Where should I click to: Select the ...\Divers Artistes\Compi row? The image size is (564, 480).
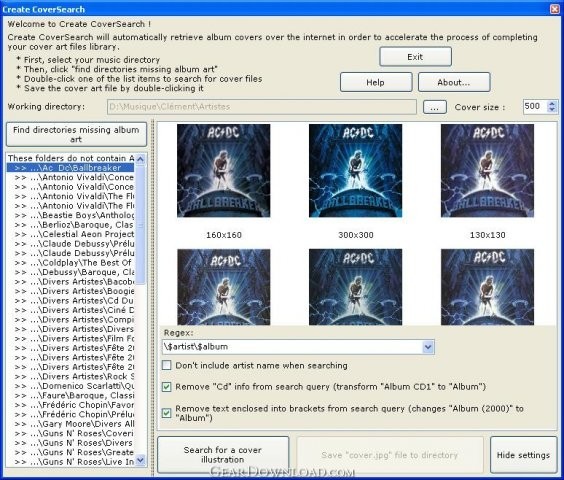click(x=71, y=320)
